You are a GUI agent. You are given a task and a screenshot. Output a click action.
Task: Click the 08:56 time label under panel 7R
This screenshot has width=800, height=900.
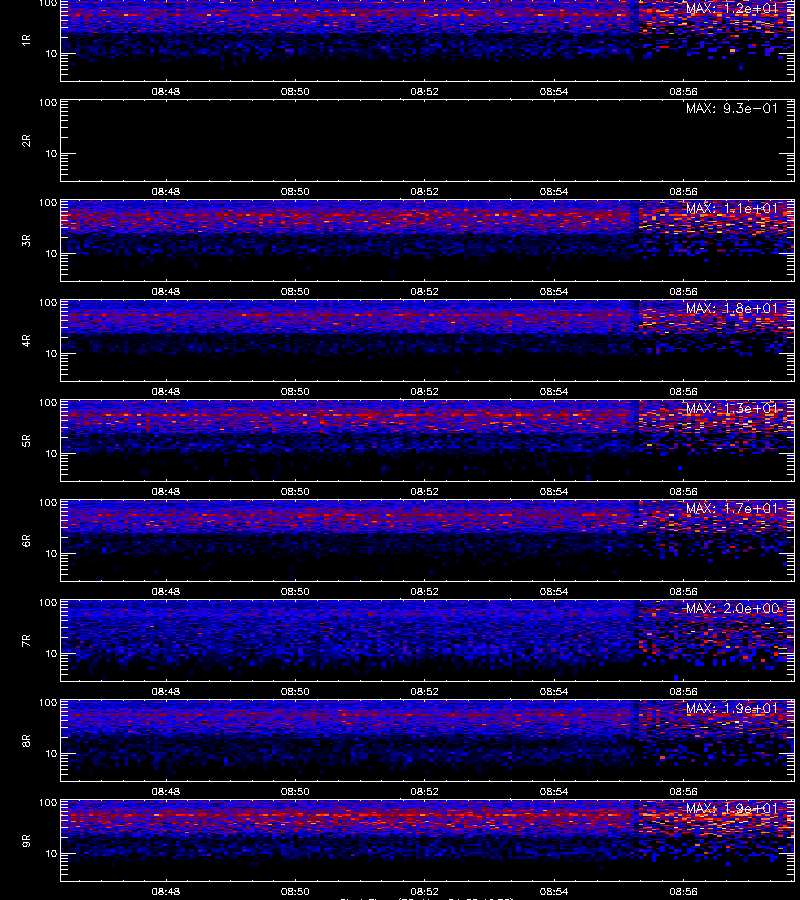(x=684, y=692)
